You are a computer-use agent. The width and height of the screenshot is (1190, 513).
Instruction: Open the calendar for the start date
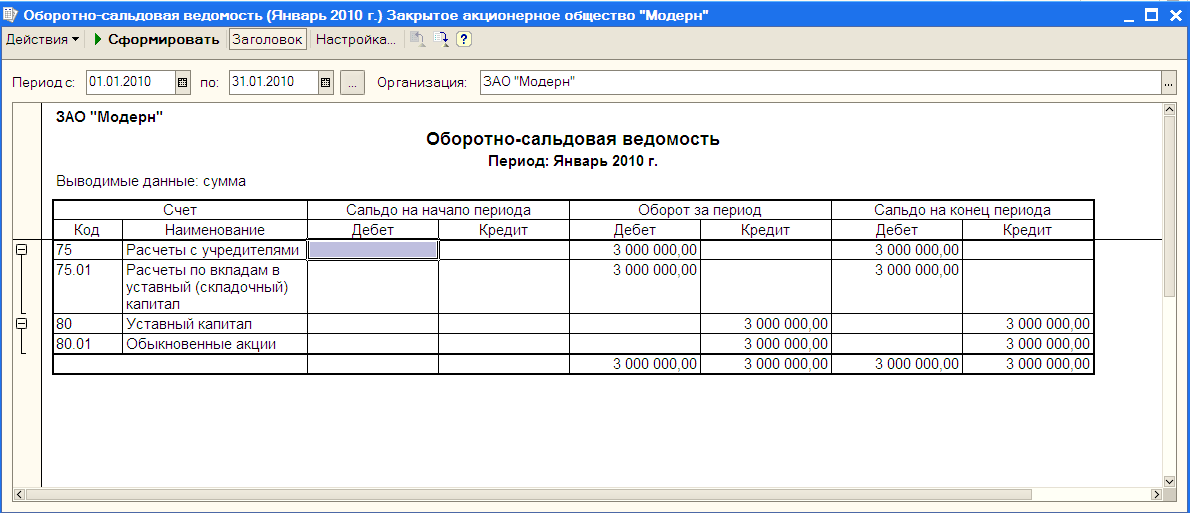coord(183,83)
